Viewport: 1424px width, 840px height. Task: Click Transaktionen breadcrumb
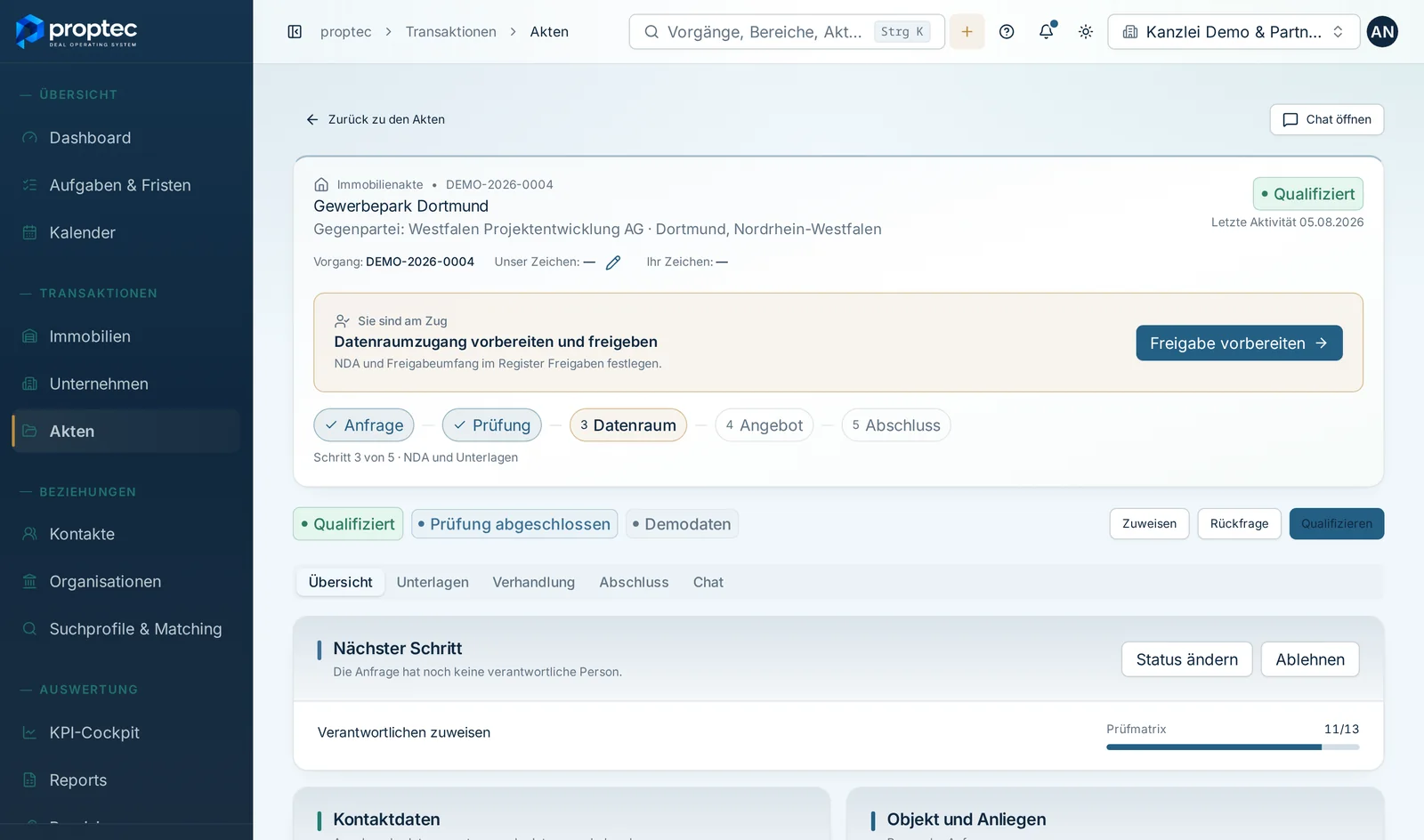(451, 32)
